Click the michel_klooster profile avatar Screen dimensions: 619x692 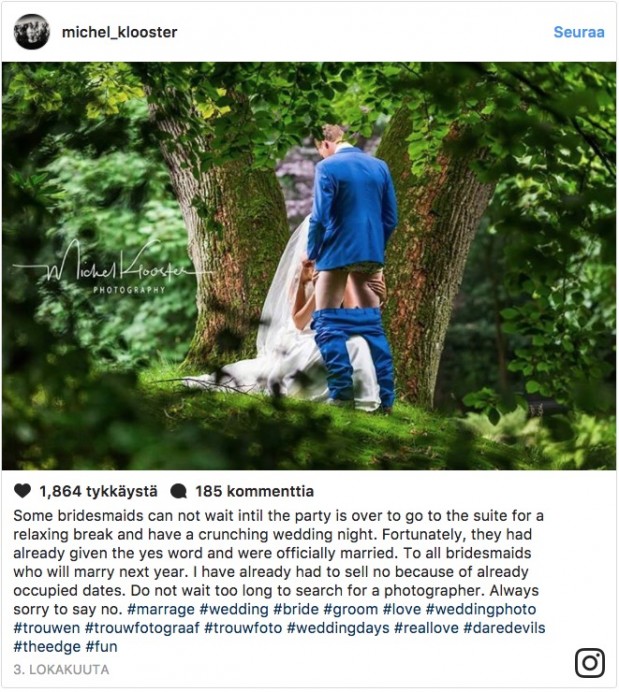[x=31, y=32]
